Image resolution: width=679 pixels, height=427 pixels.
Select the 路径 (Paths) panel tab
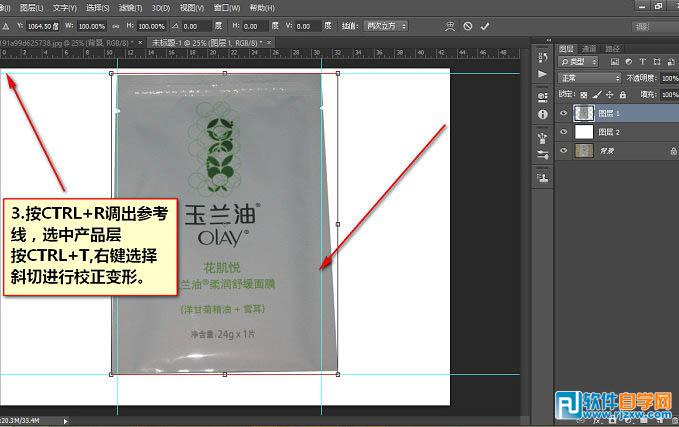(x=612, y=49)
